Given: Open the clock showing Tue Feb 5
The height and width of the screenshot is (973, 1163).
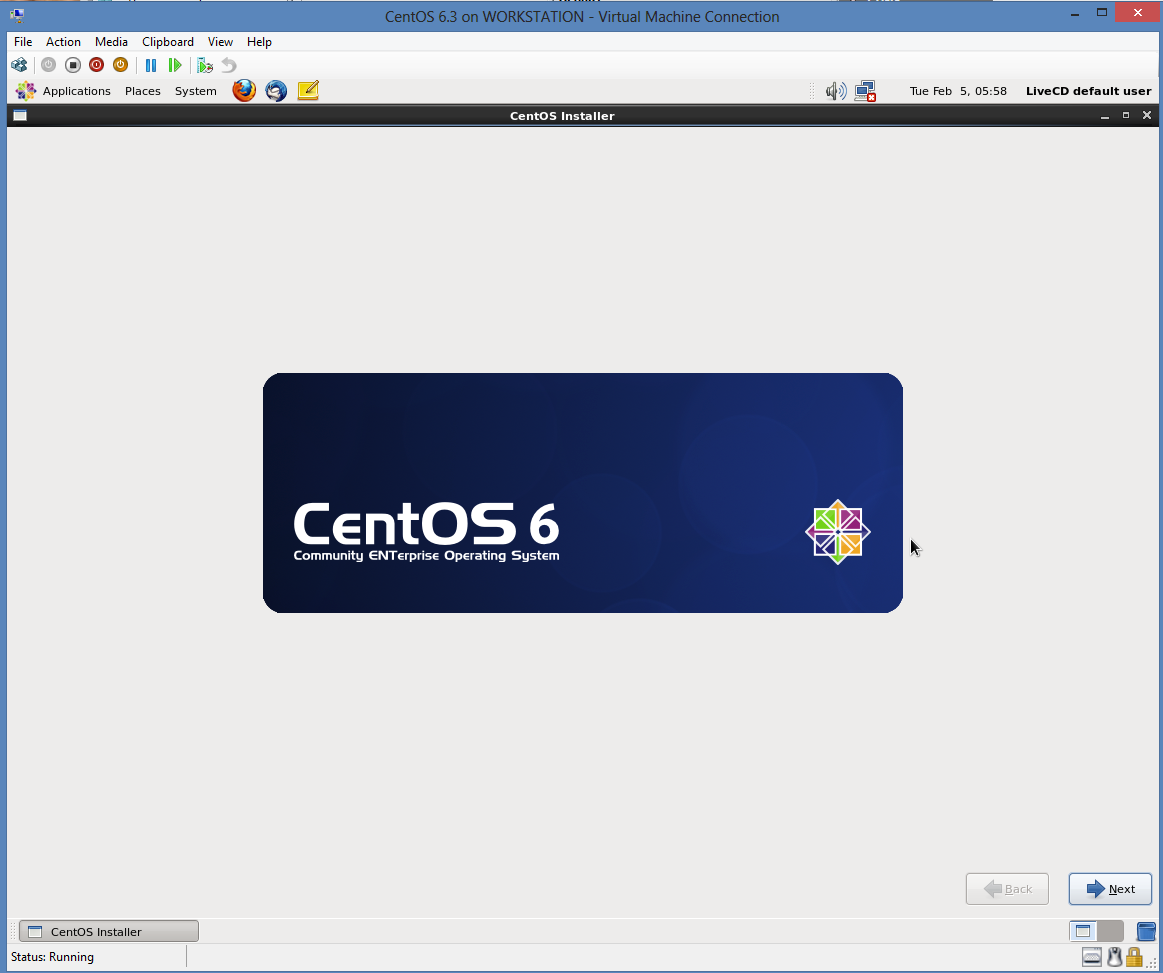Looking at the screenshot, I should pyautogui.click(x=958, y=91).
